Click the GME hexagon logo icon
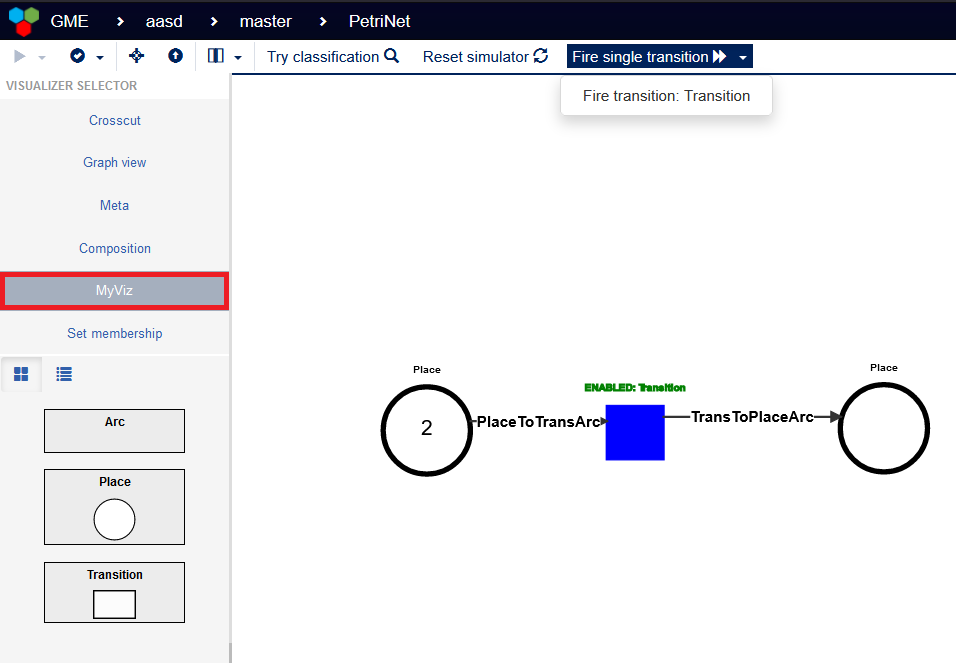Image resolution: width=956 pixels, height=663 pixels. 22,20
